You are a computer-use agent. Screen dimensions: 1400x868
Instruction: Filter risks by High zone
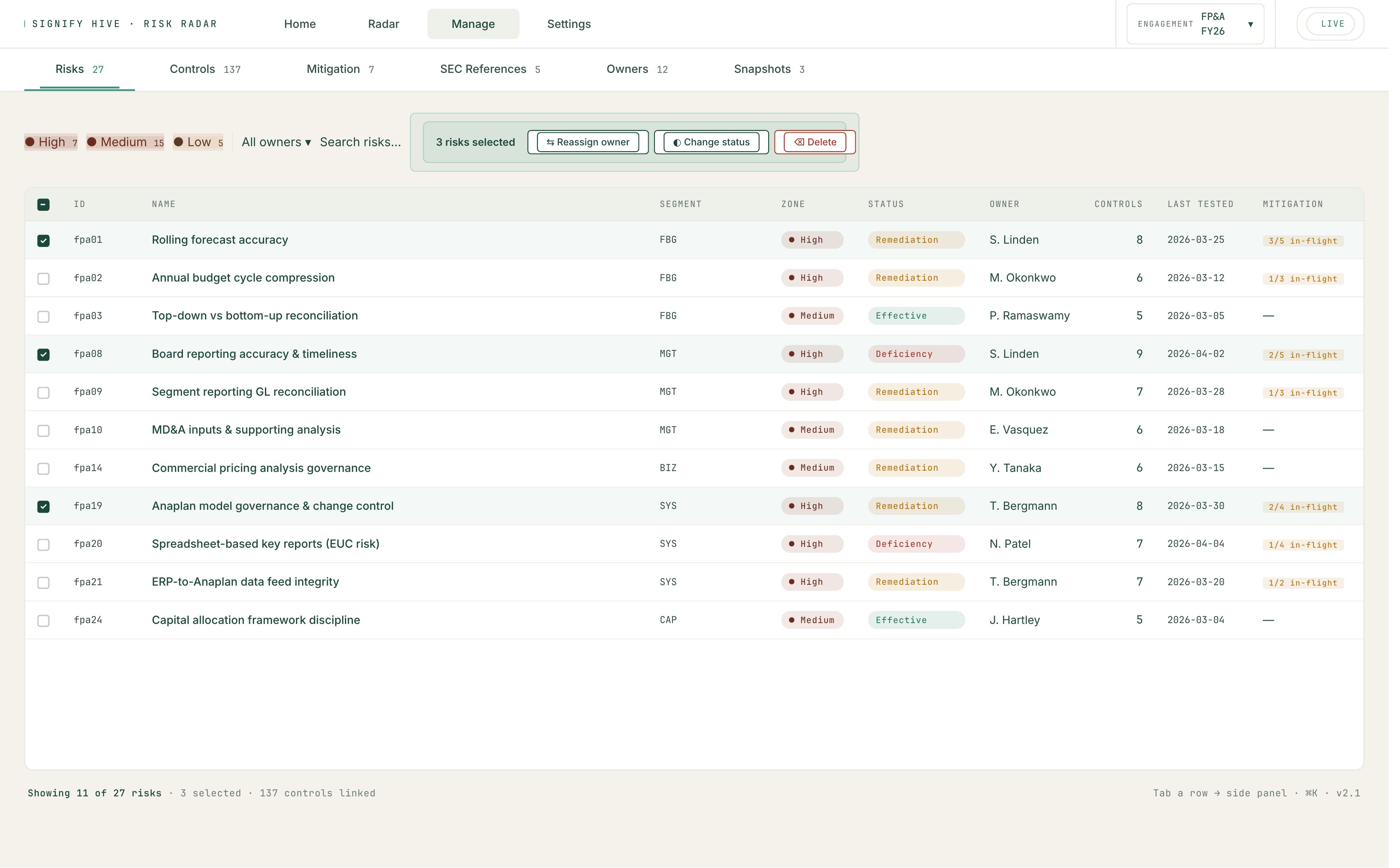(51, 142)
